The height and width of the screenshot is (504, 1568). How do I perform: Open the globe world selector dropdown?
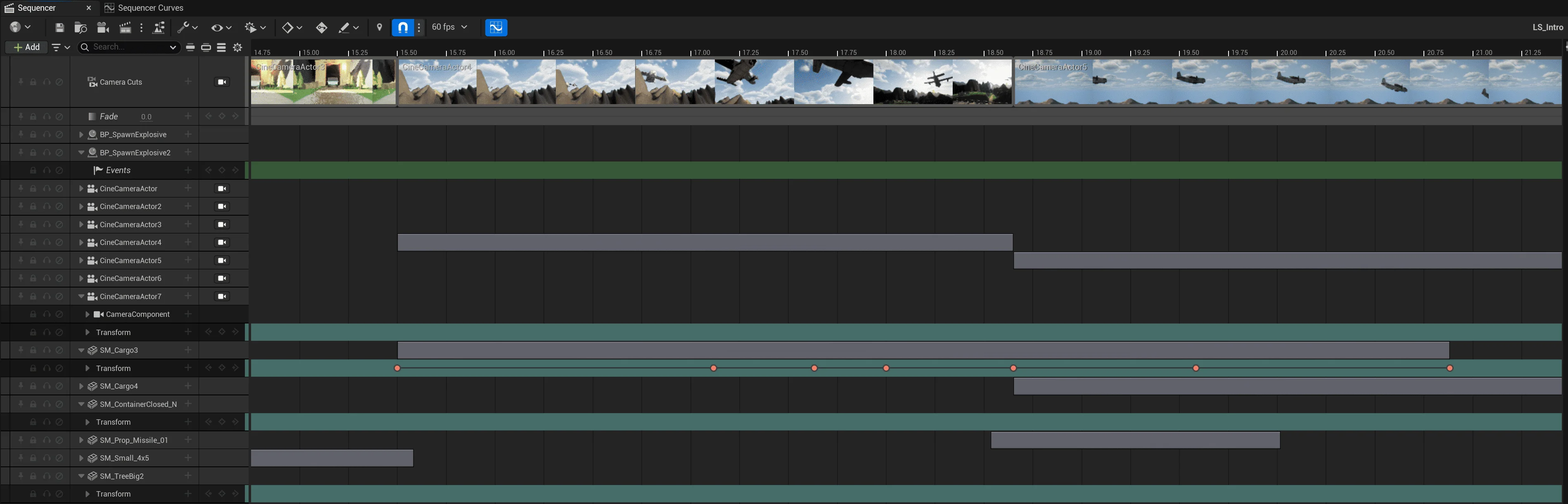[20, 27]
